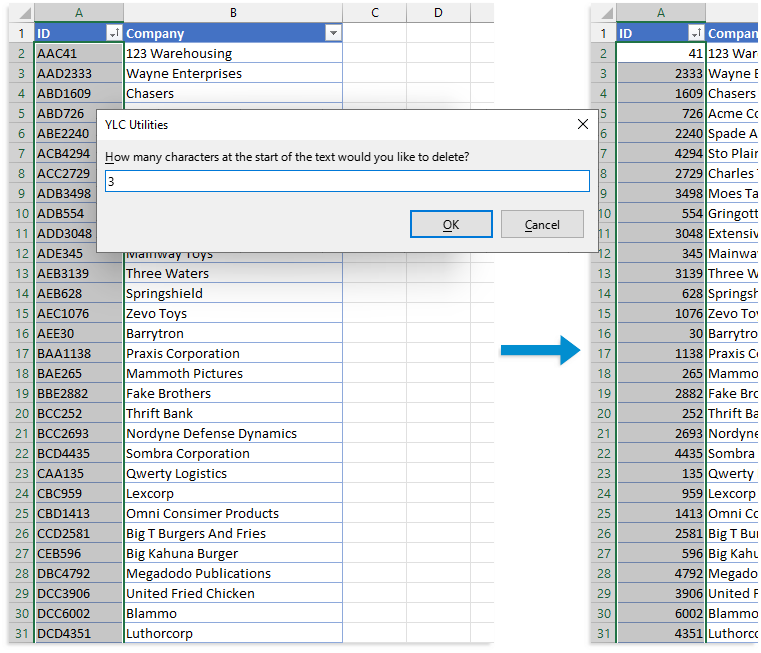Select row 2 header in left sheet

(x=22, y=53)
